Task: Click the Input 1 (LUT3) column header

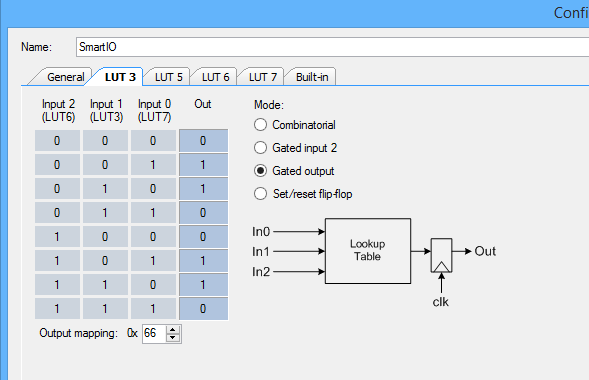Action: [x=106, y=110]
